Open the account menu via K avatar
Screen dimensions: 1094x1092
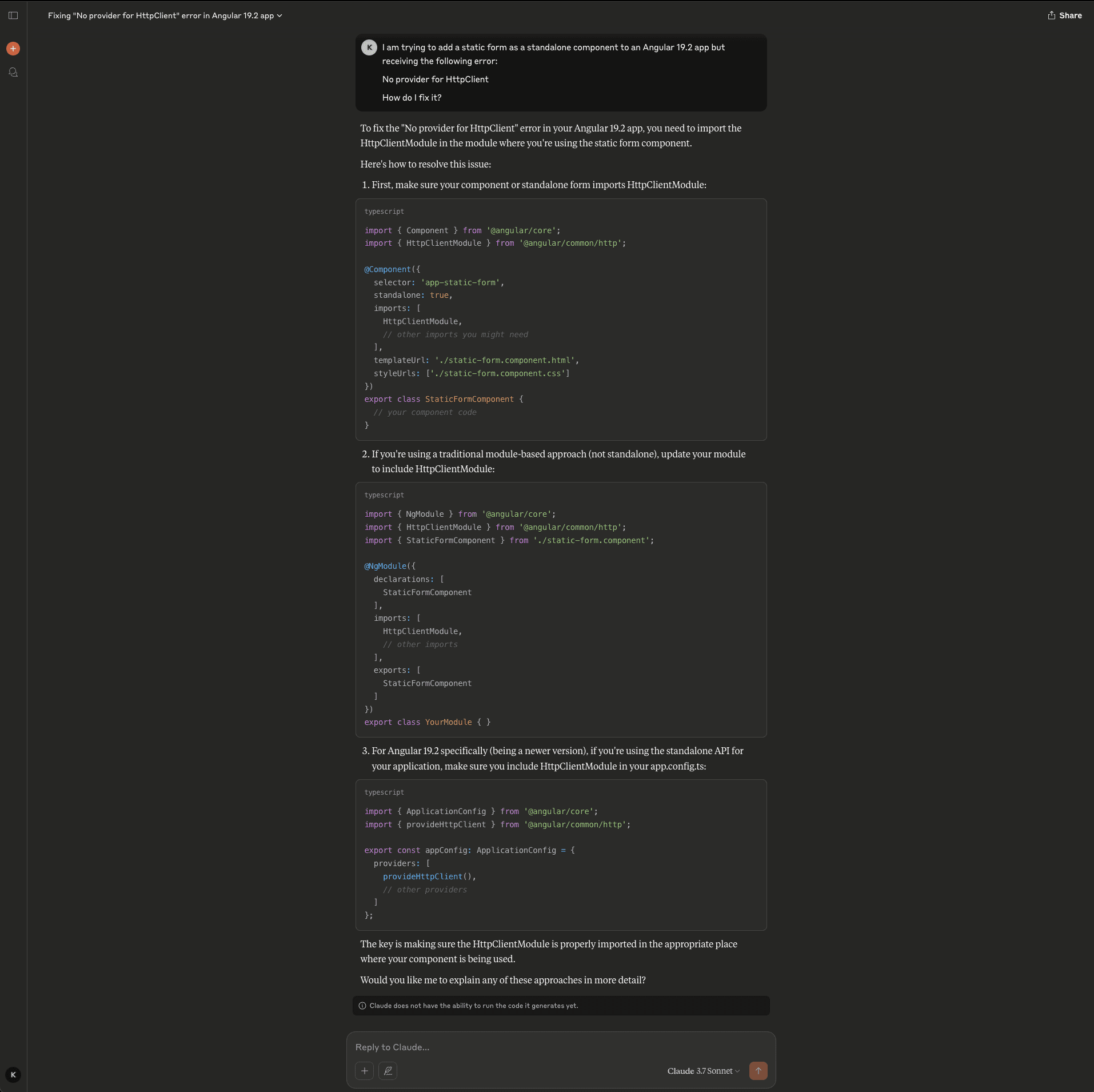pyautogui.click(x=13, y=1075)
